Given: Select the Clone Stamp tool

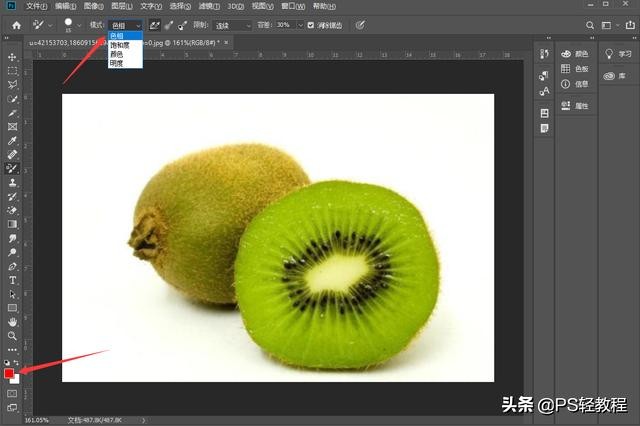Looking at the screenshot, I should 12,182.
